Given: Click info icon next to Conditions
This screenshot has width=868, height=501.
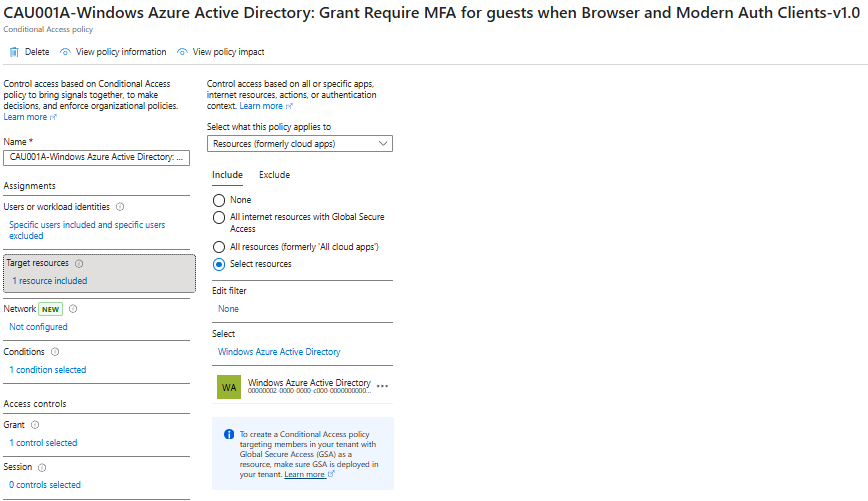Looking at the screenshot, I should pyautogui.click(x=55, y=352).
